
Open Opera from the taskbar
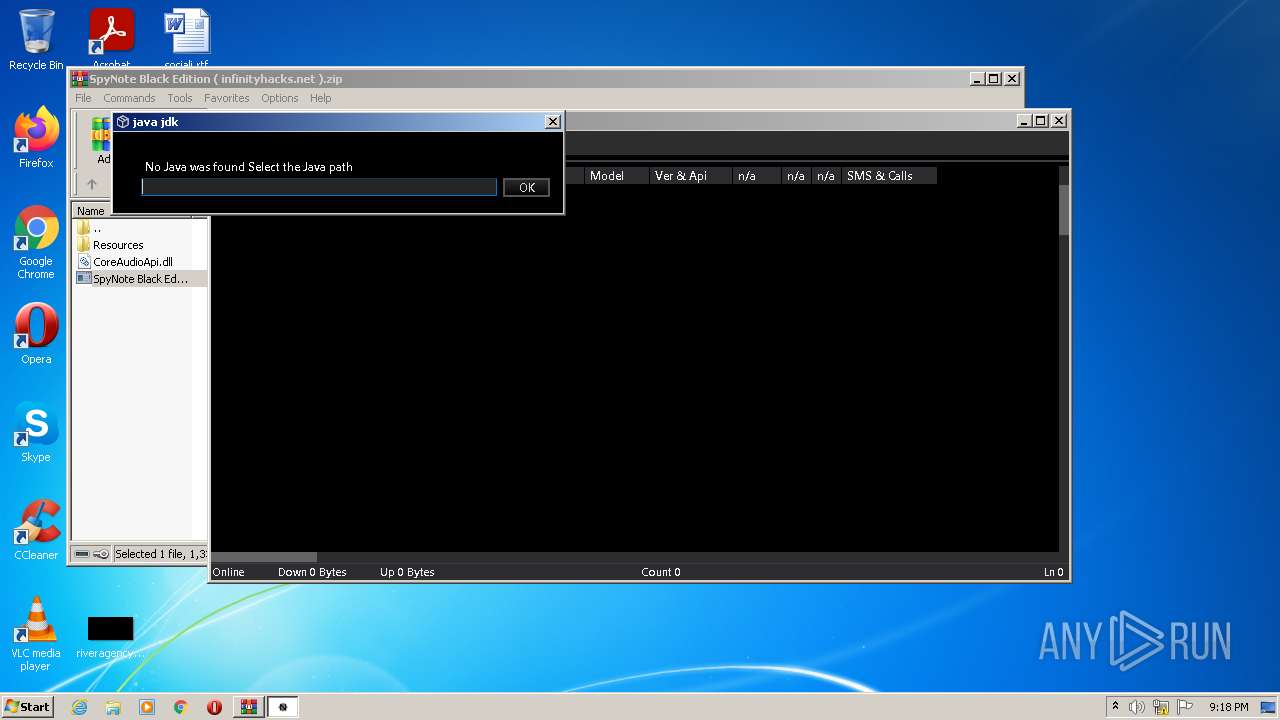(x=214, y=707)
